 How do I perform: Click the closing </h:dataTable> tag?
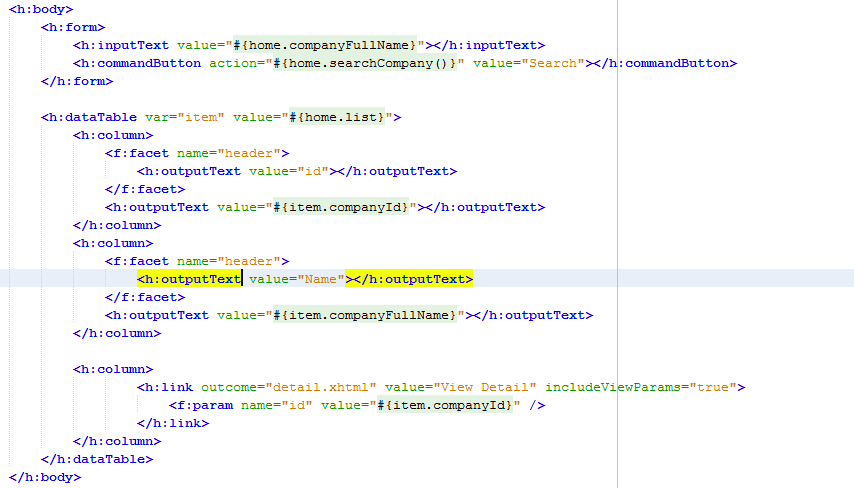tap(97, 459)
